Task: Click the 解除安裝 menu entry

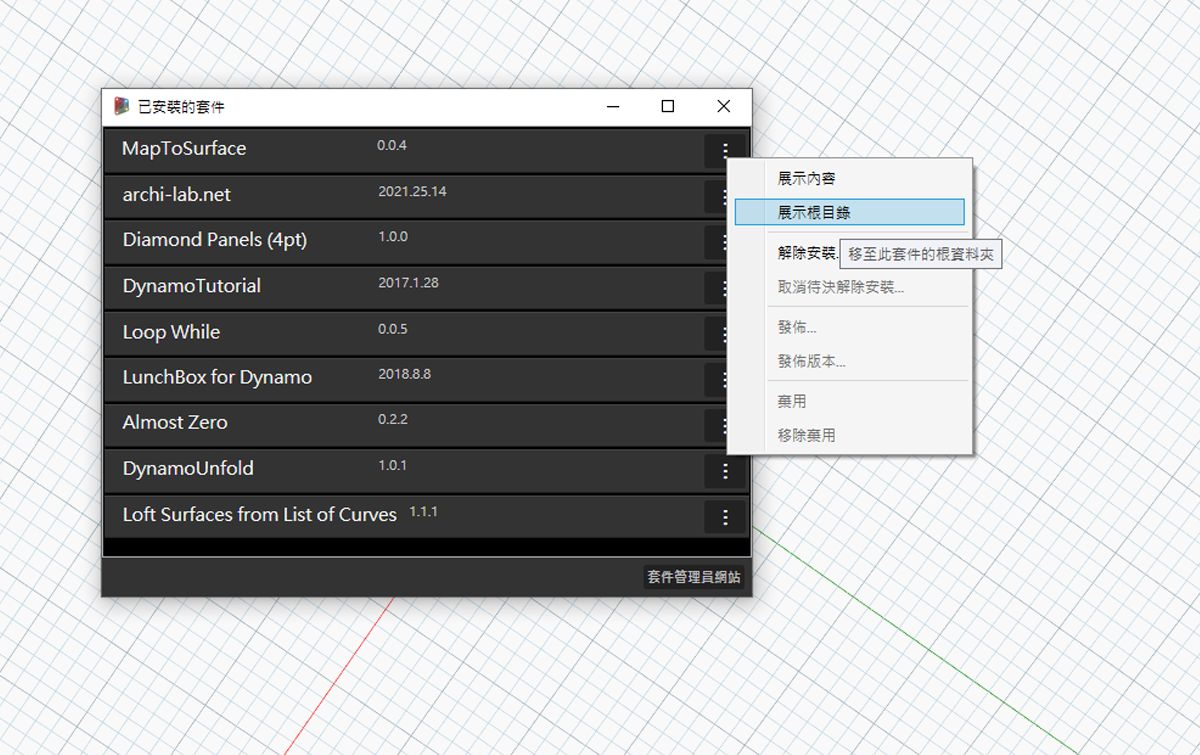Action: point(809,253)
